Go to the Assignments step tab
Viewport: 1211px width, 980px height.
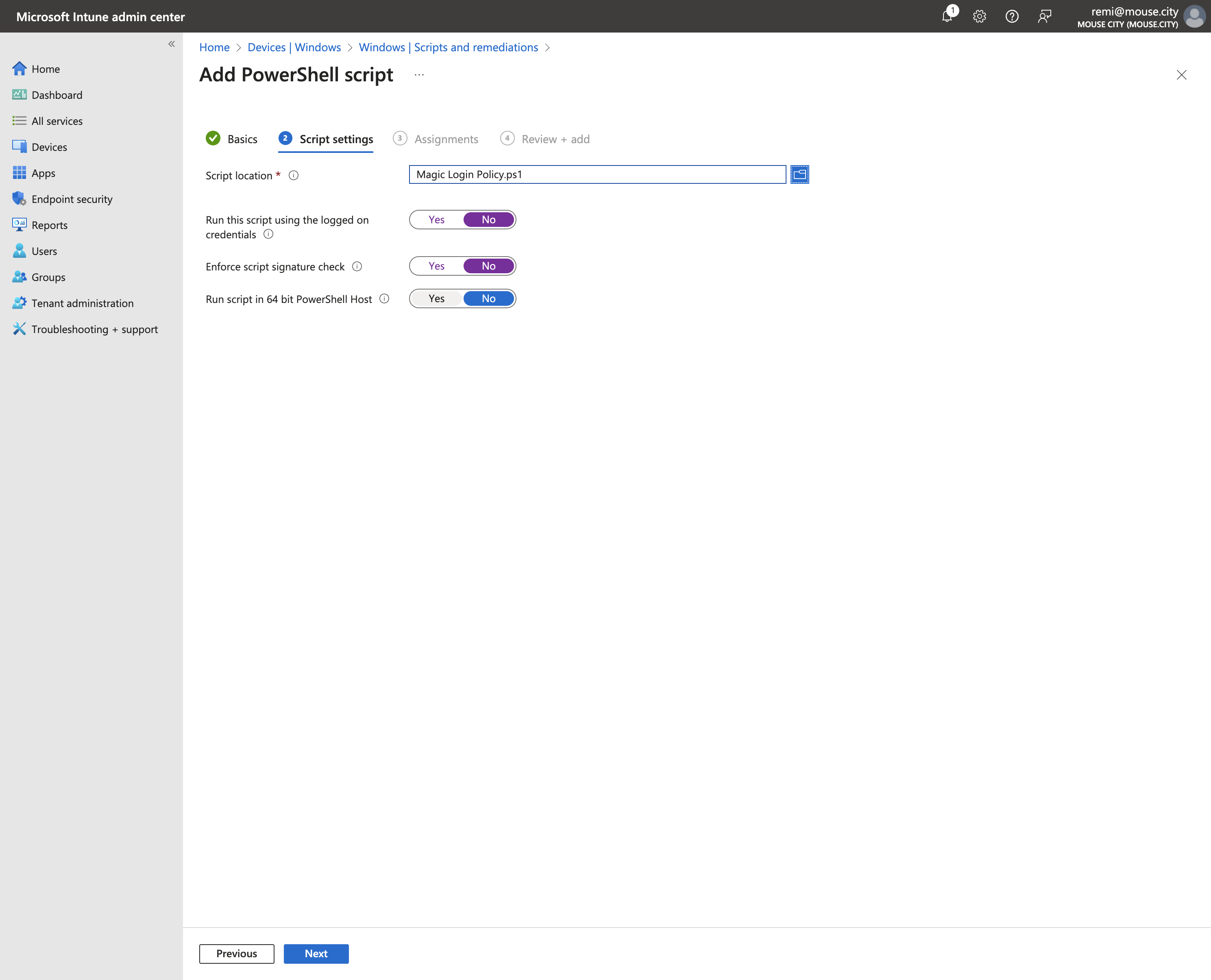point(436,139)
